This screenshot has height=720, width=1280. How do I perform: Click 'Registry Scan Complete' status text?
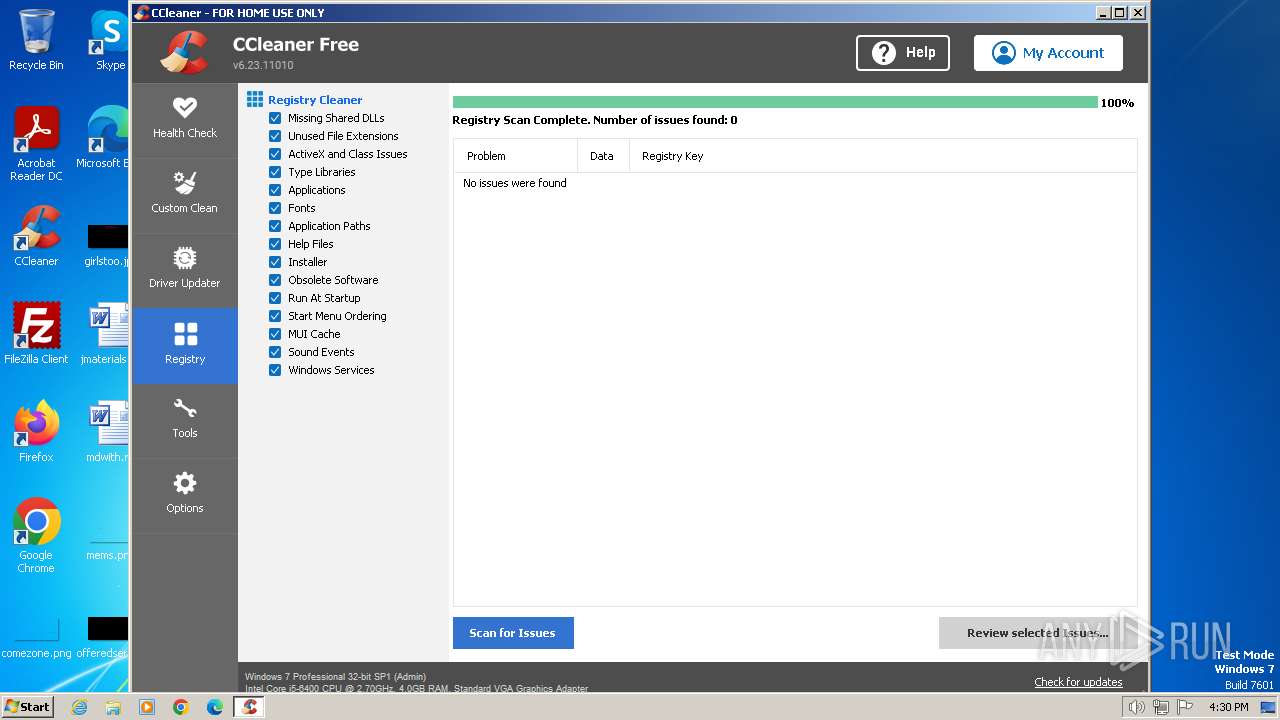pyautogui.click(x=594, y=120)
